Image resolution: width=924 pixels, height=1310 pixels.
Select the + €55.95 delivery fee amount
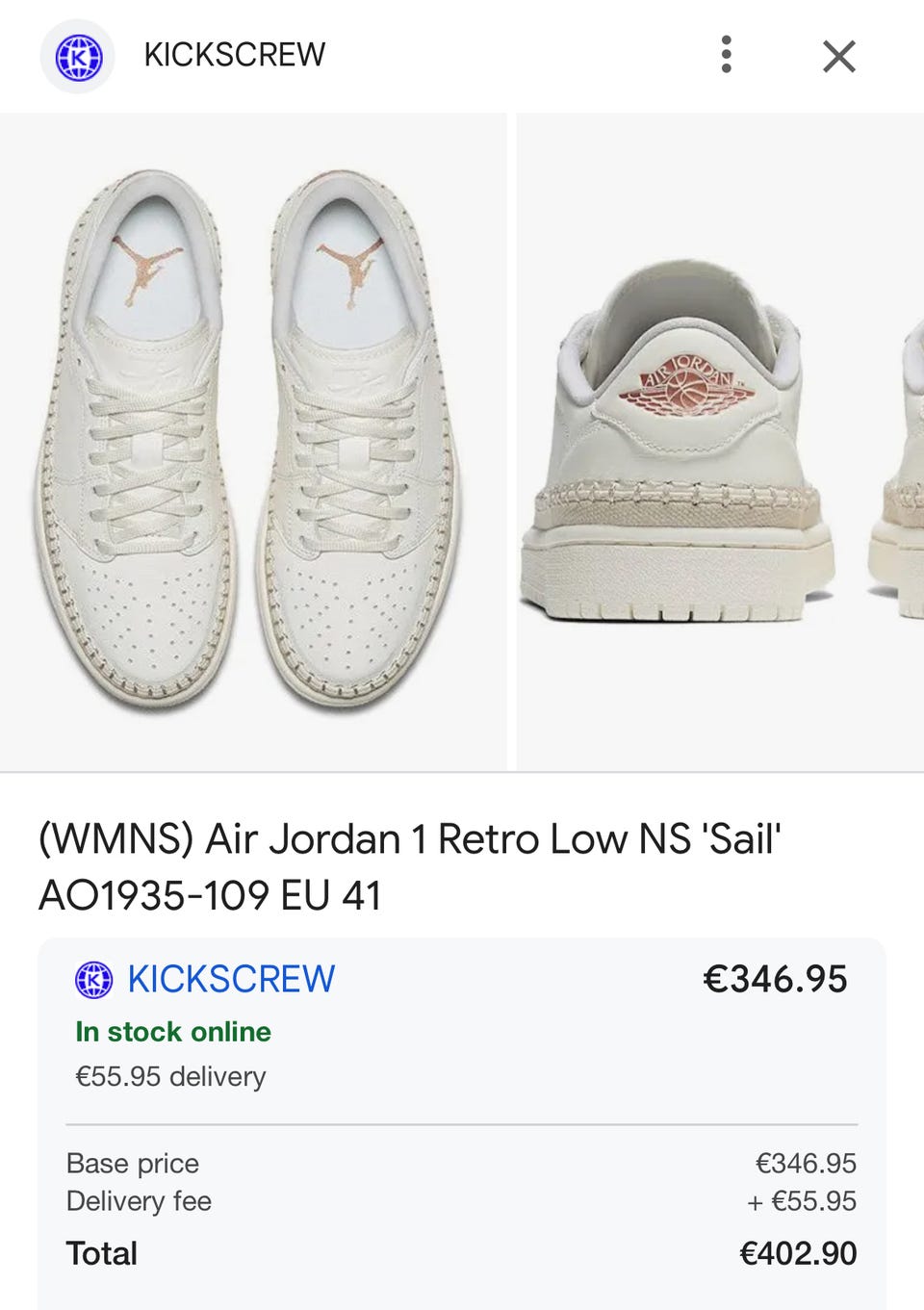pyautogui.click(x=802, y=1201)
